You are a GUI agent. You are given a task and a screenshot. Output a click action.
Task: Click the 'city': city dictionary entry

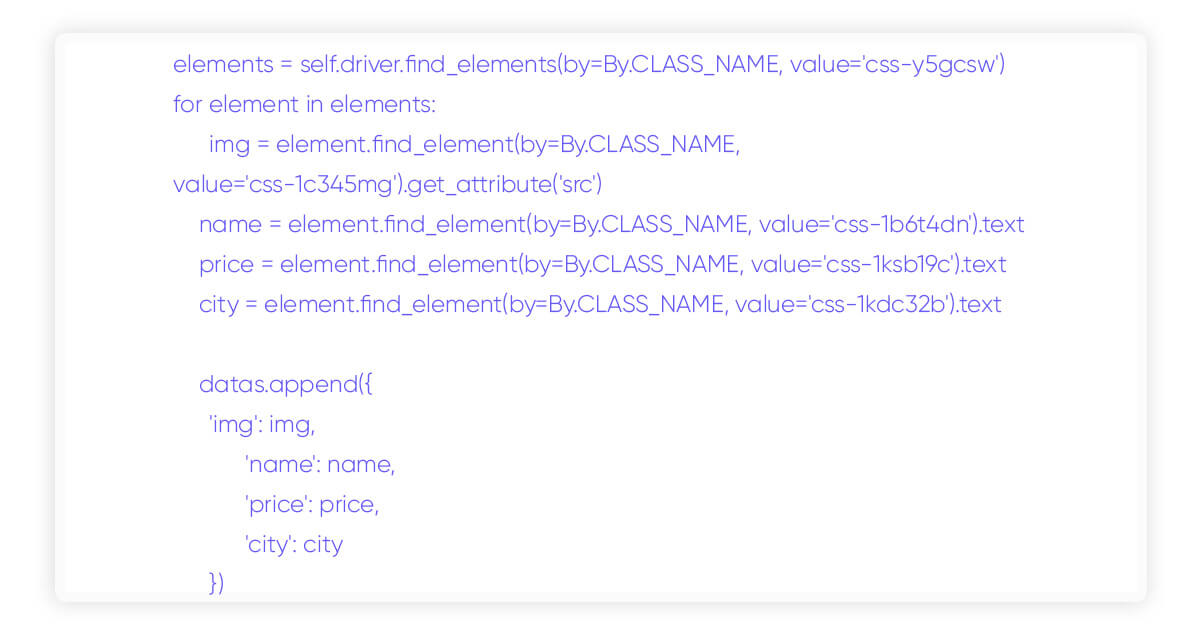(x=294, y=545)
